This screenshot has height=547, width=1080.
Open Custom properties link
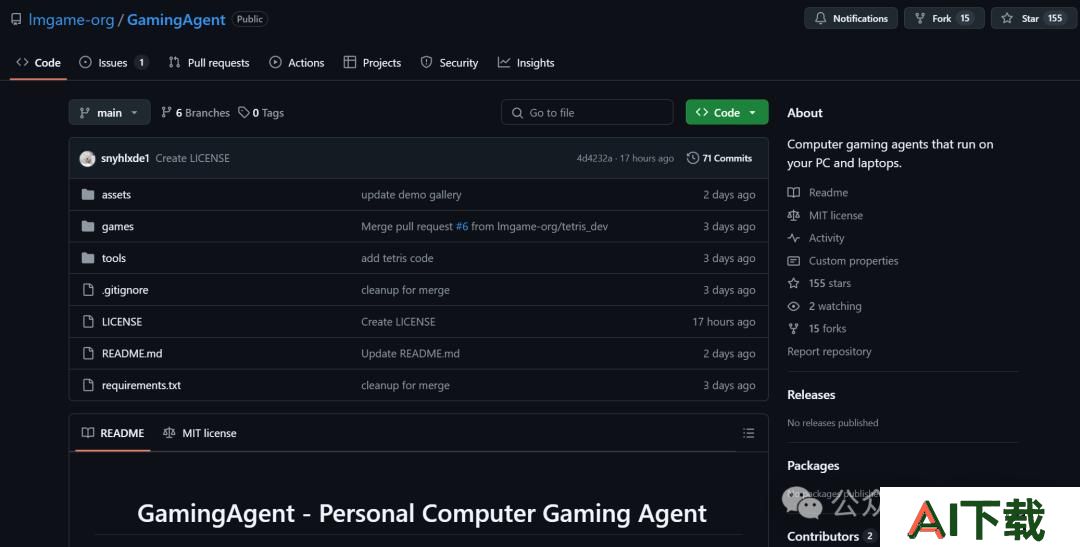pos(843,261)
